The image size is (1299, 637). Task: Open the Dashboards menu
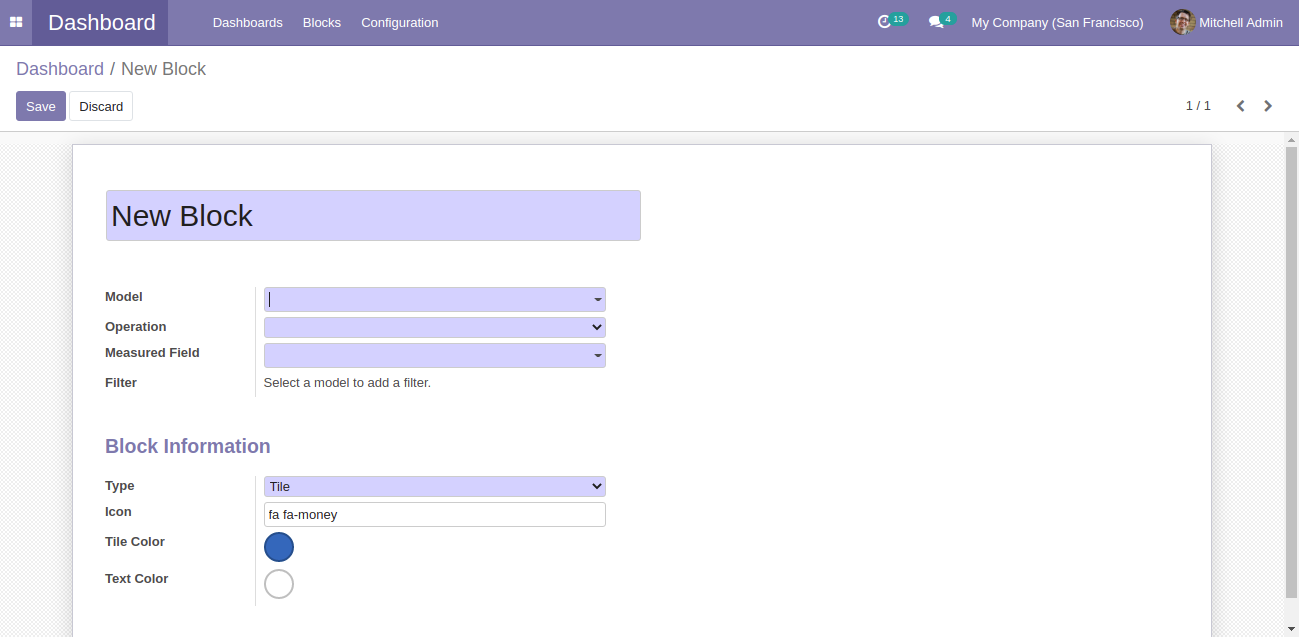pyautogui.click(x=248, y=22)
